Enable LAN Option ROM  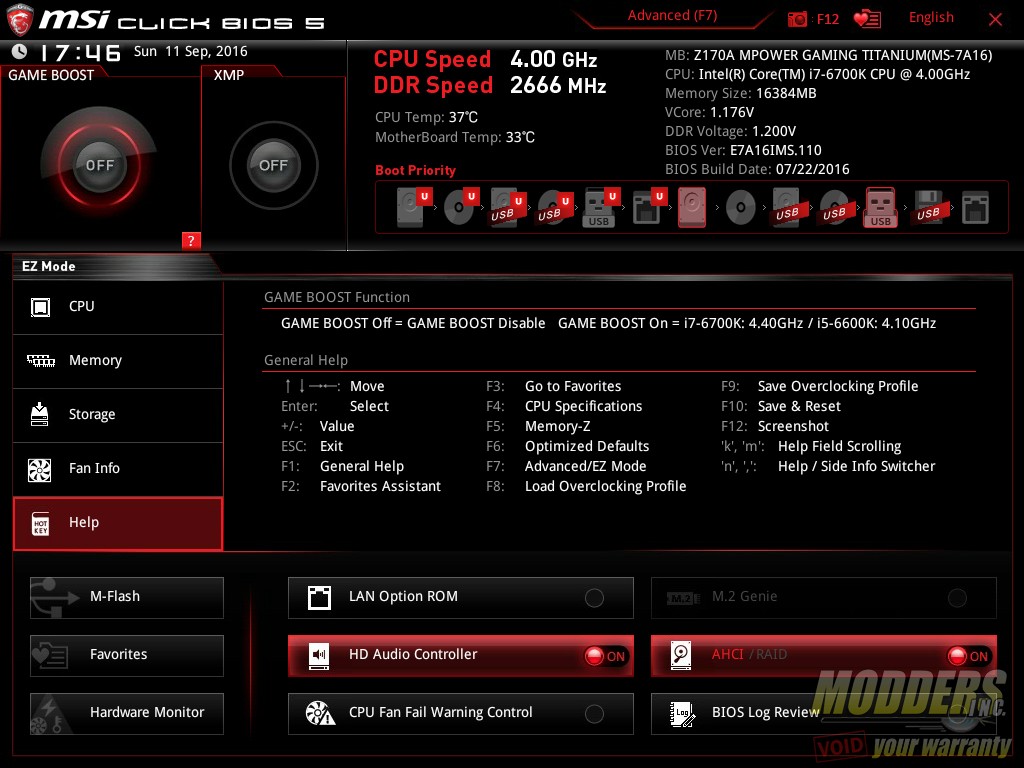[x=460, y=597]
